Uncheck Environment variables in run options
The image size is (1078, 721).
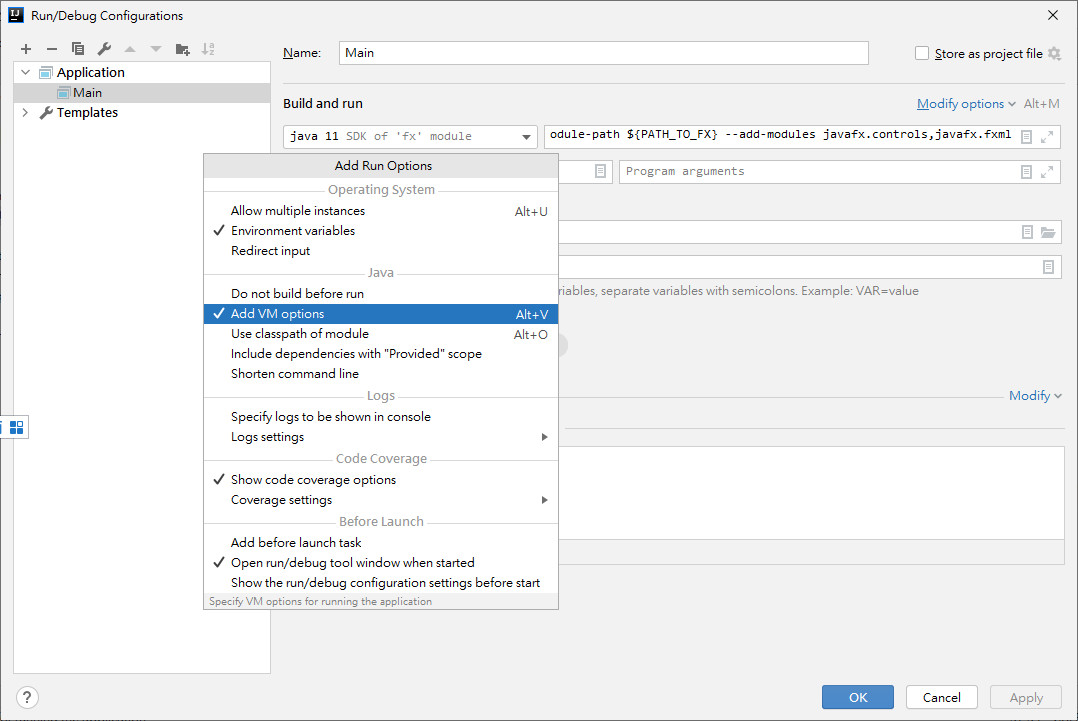click(x=292, y=231)
